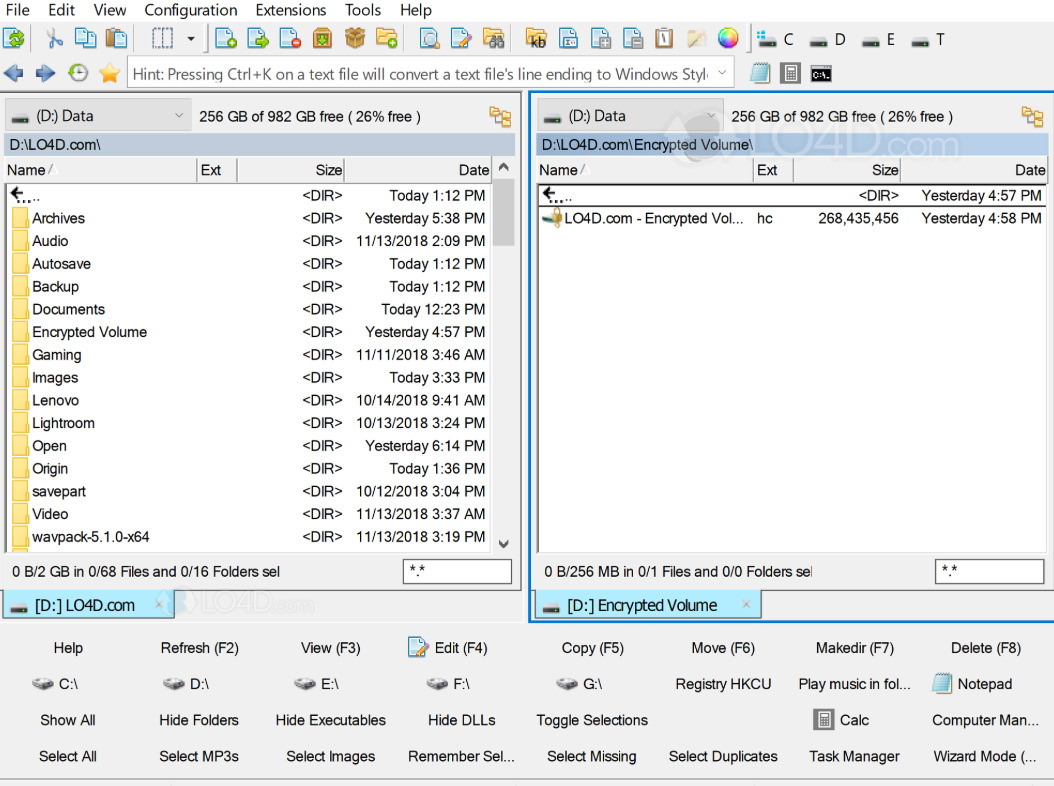
Task: Expand the right panel drive dropdown
Action: coord(711,116)
